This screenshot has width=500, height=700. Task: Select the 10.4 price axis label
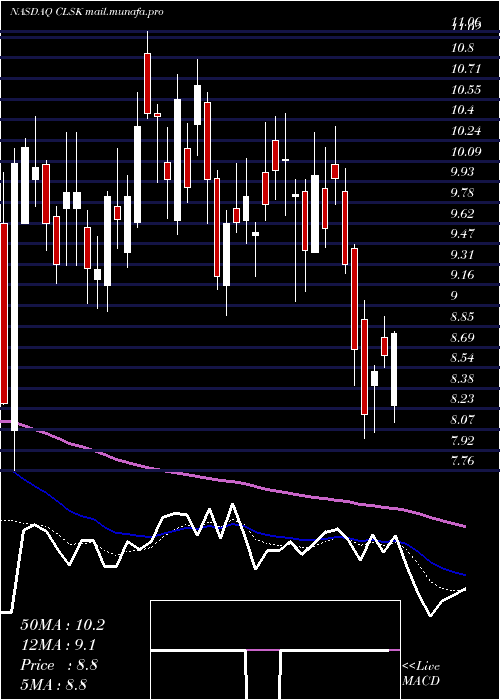462,110
